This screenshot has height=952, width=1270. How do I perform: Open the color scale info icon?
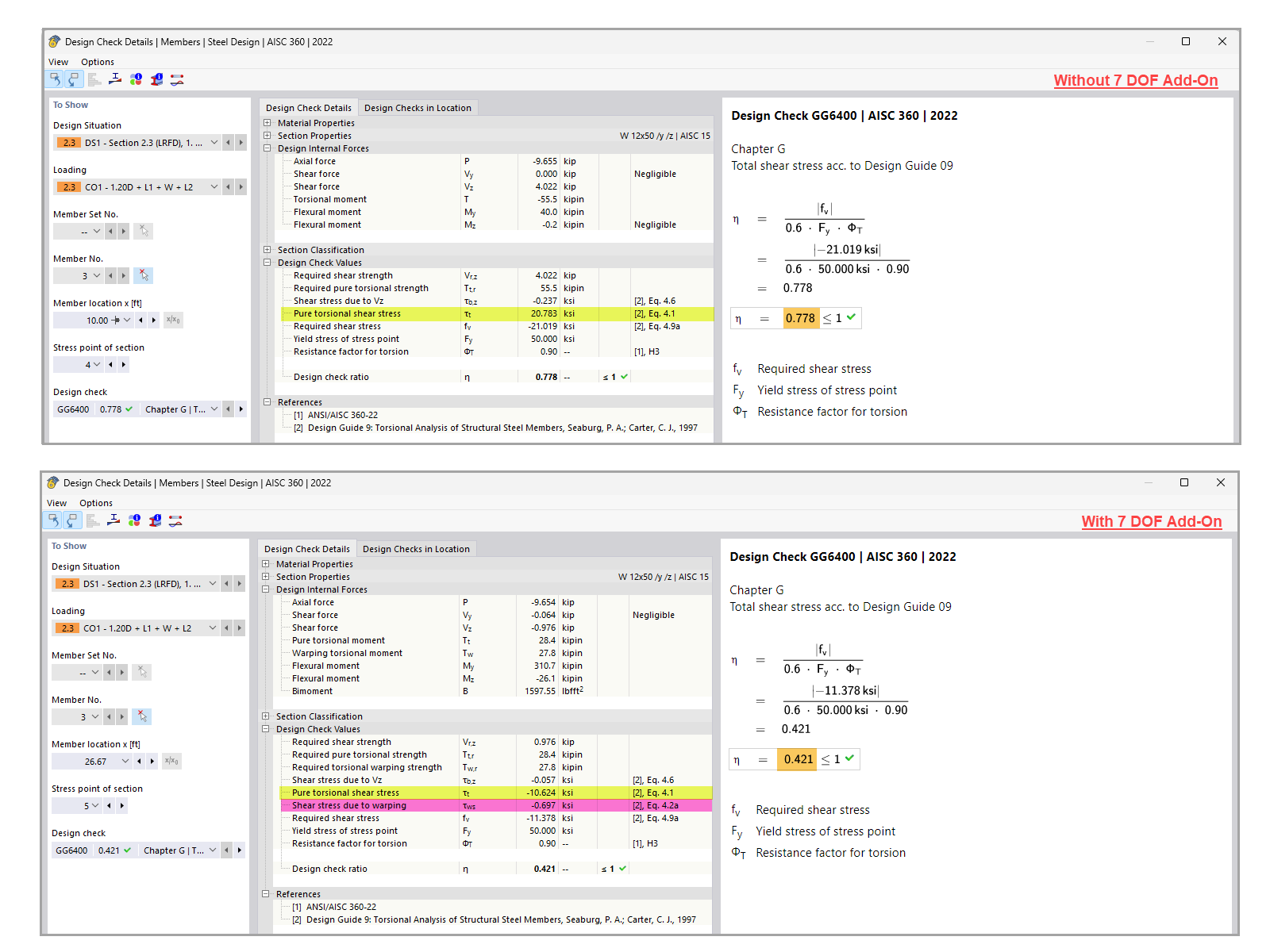(x=136, y=79)
